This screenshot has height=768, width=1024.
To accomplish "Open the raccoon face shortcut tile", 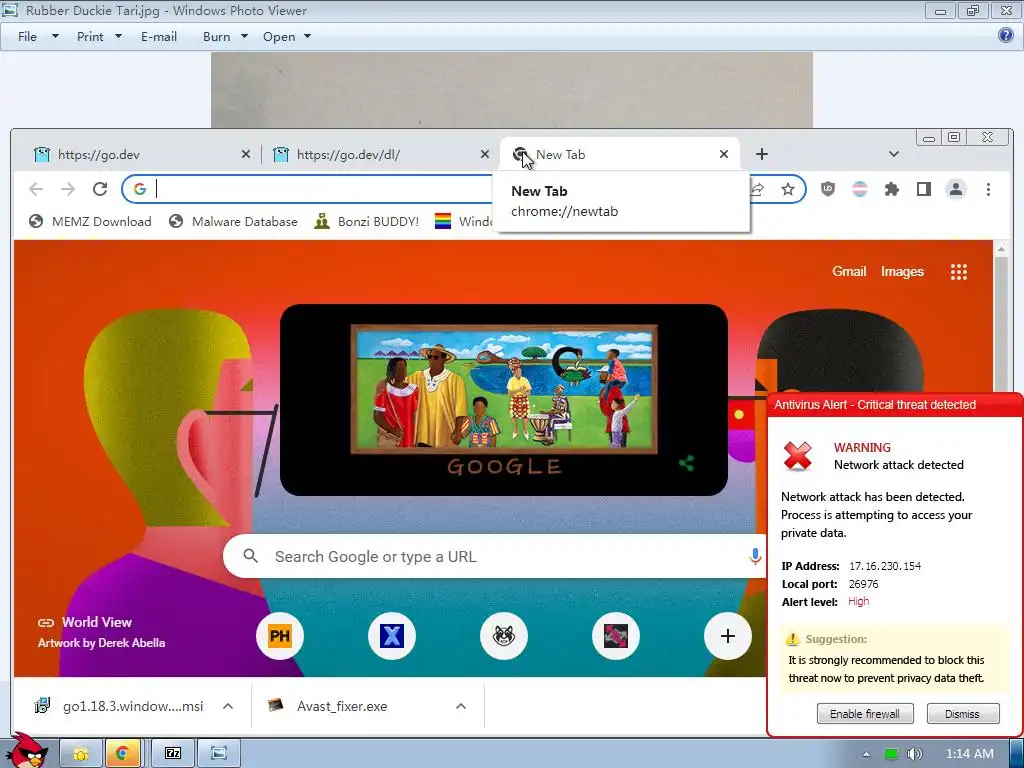I will point(504,636).
